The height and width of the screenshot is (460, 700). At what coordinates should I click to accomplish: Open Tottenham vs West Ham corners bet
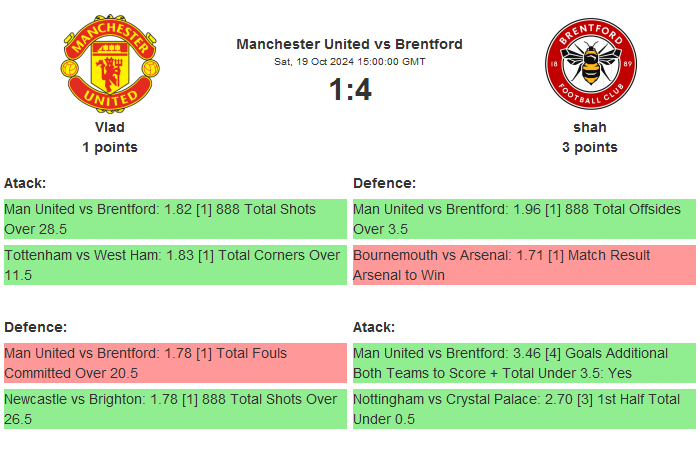175,265
